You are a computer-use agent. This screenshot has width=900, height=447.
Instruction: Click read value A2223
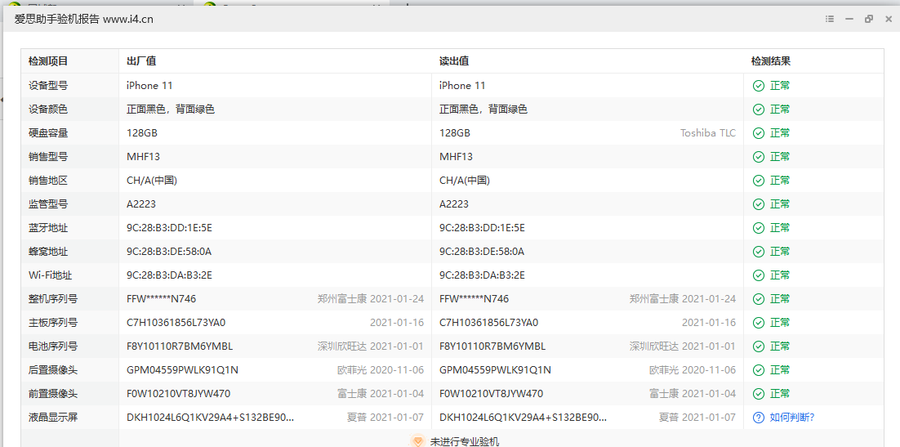click(453, 204)
